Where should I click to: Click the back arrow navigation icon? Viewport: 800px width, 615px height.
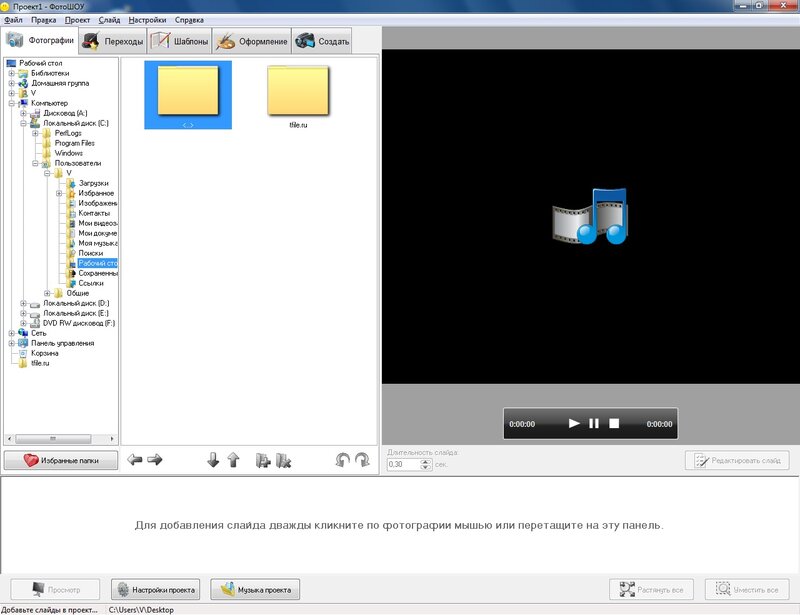tap(135, 460)
